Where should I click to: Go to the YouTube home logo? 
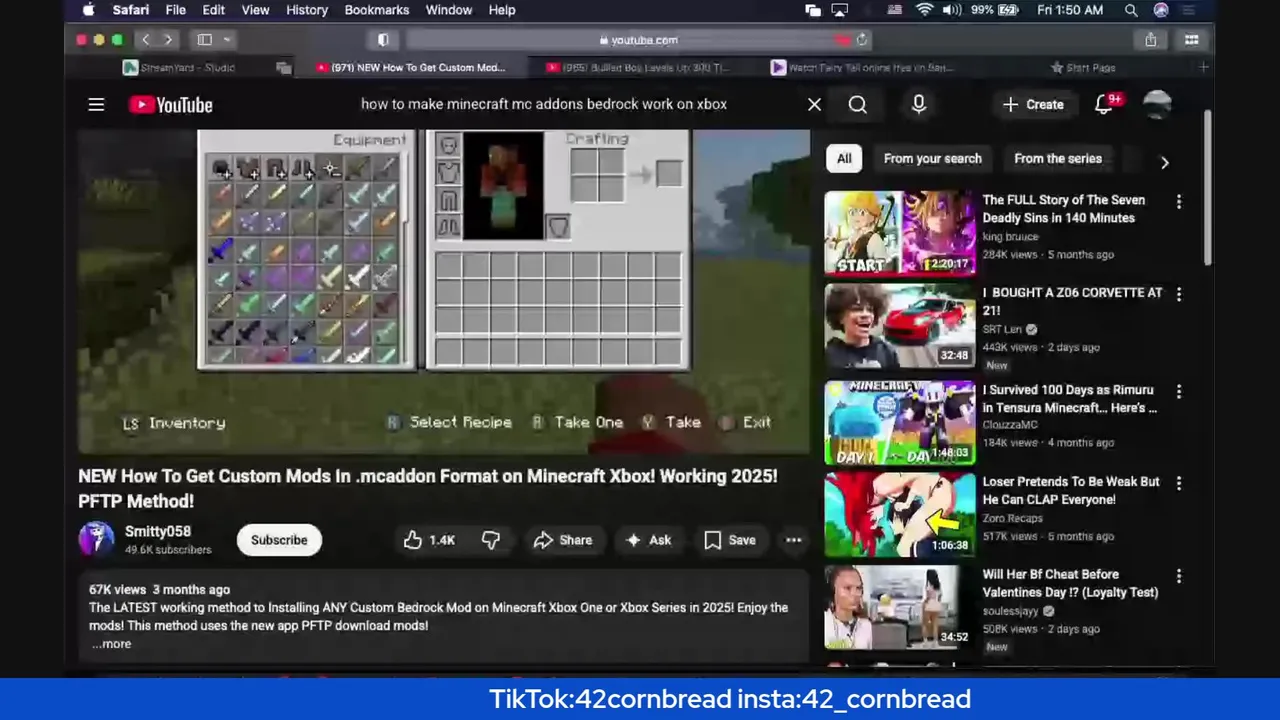tap(170, 105)
